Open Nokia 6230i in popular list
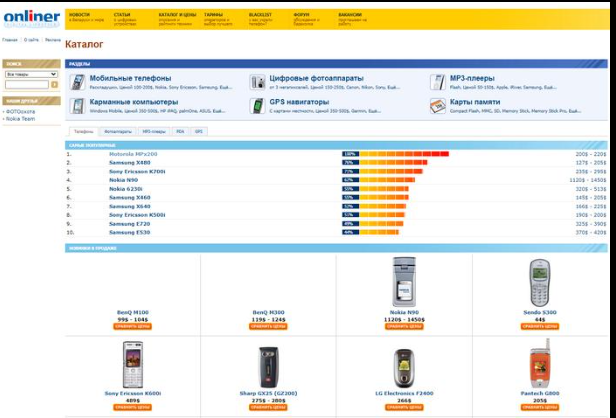This screenshot has height=418, width=616. [126, 189]
